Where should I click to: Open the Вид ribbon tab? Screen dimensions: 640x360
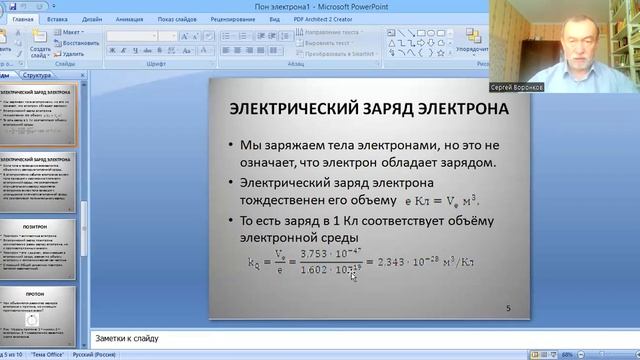[275, 19]
